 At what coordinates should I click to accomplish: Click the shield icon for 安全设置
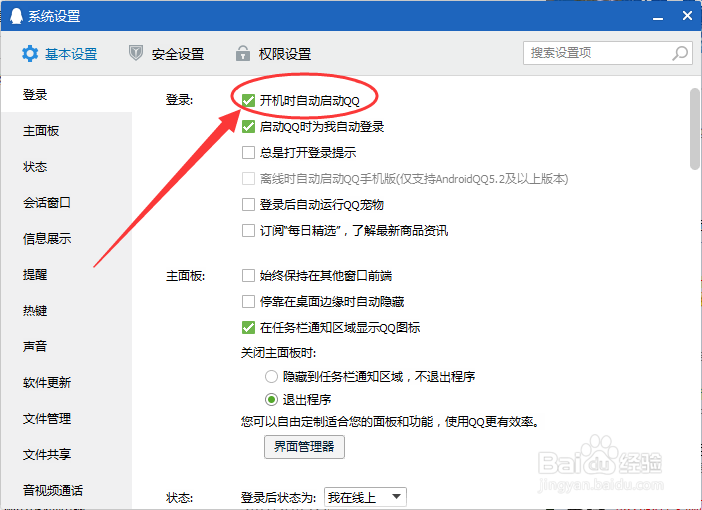tap(135, 53)
